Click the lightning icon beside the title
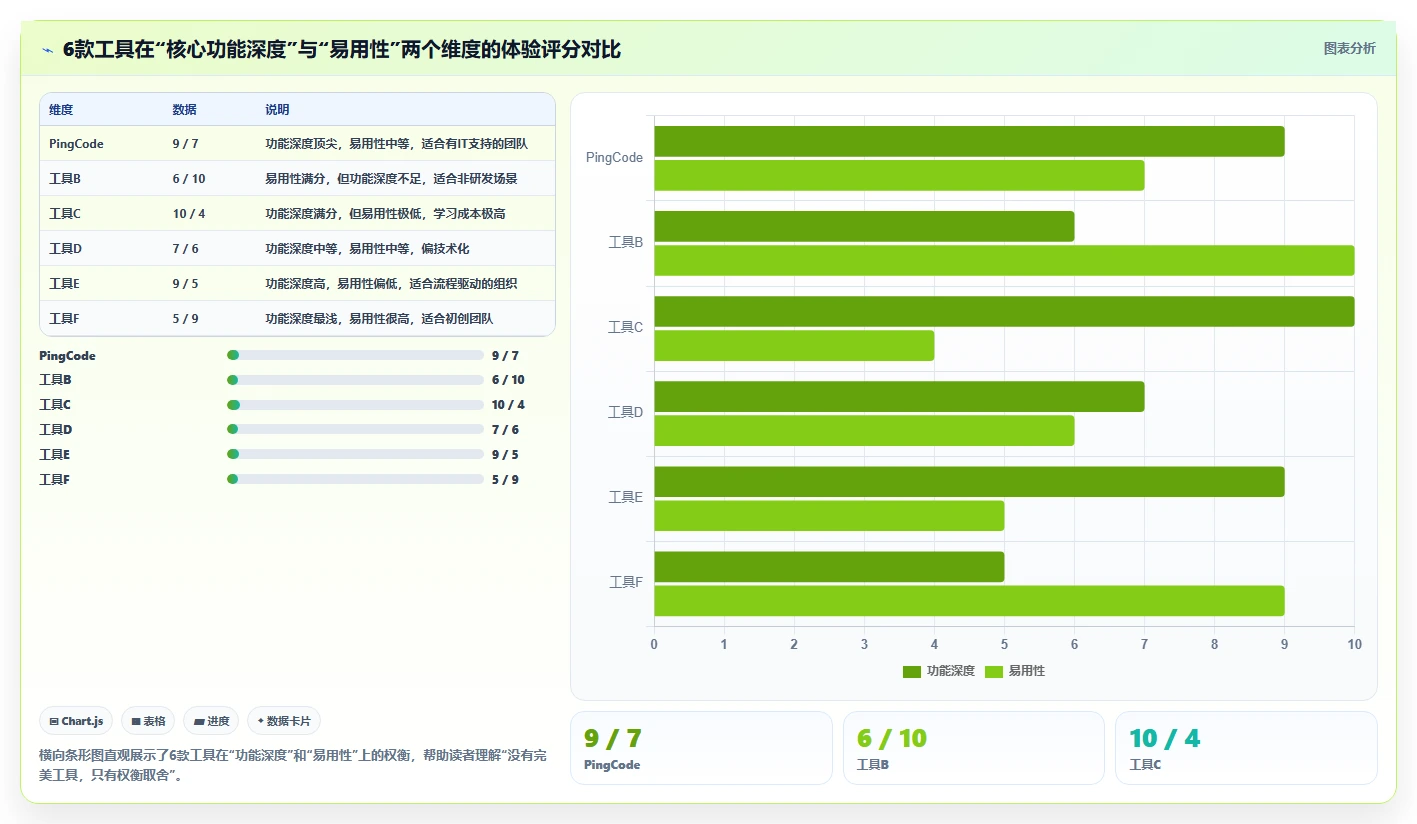Viewport: 1417px width, 824px height. point(48,49)
